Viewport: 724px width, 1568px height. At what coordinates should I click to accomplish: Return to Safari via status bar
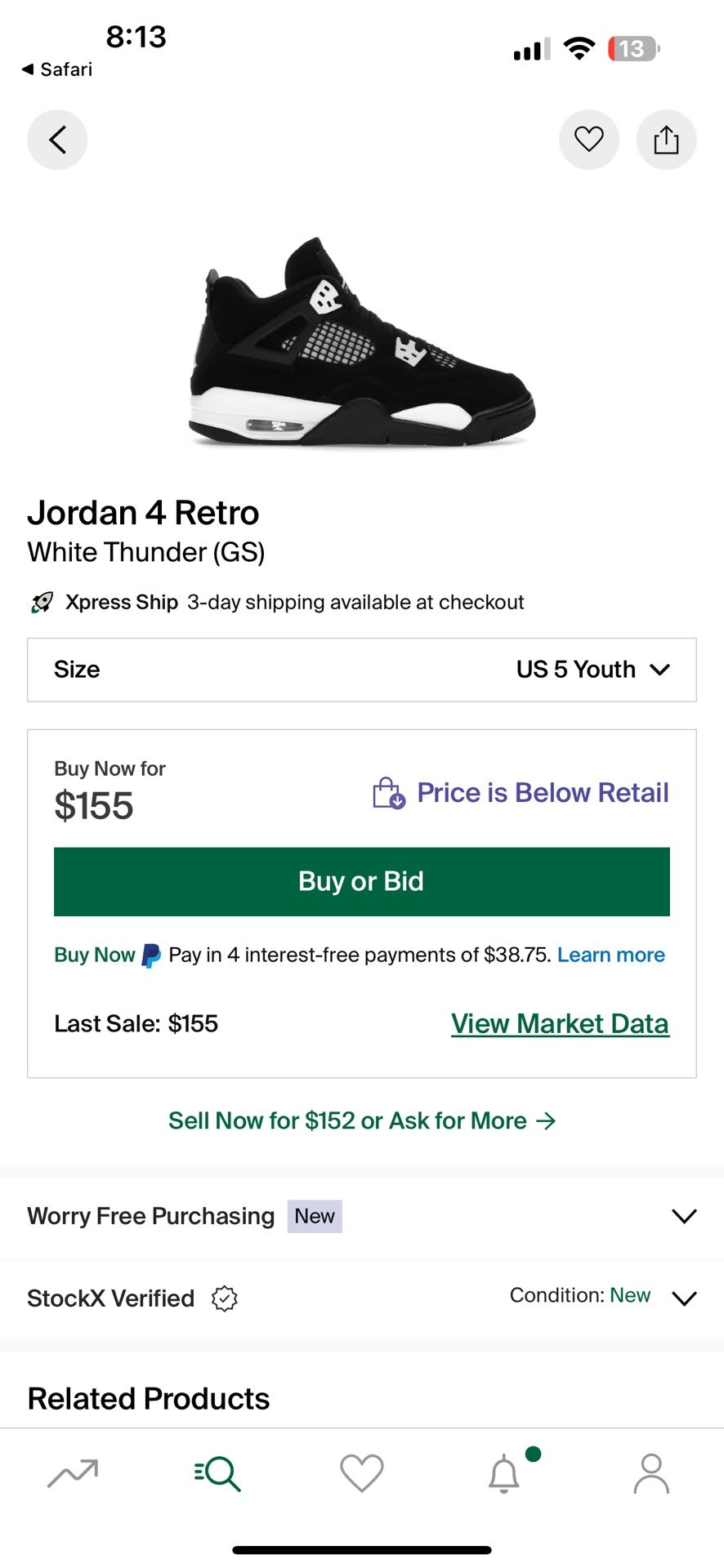(x=57, y=69)
